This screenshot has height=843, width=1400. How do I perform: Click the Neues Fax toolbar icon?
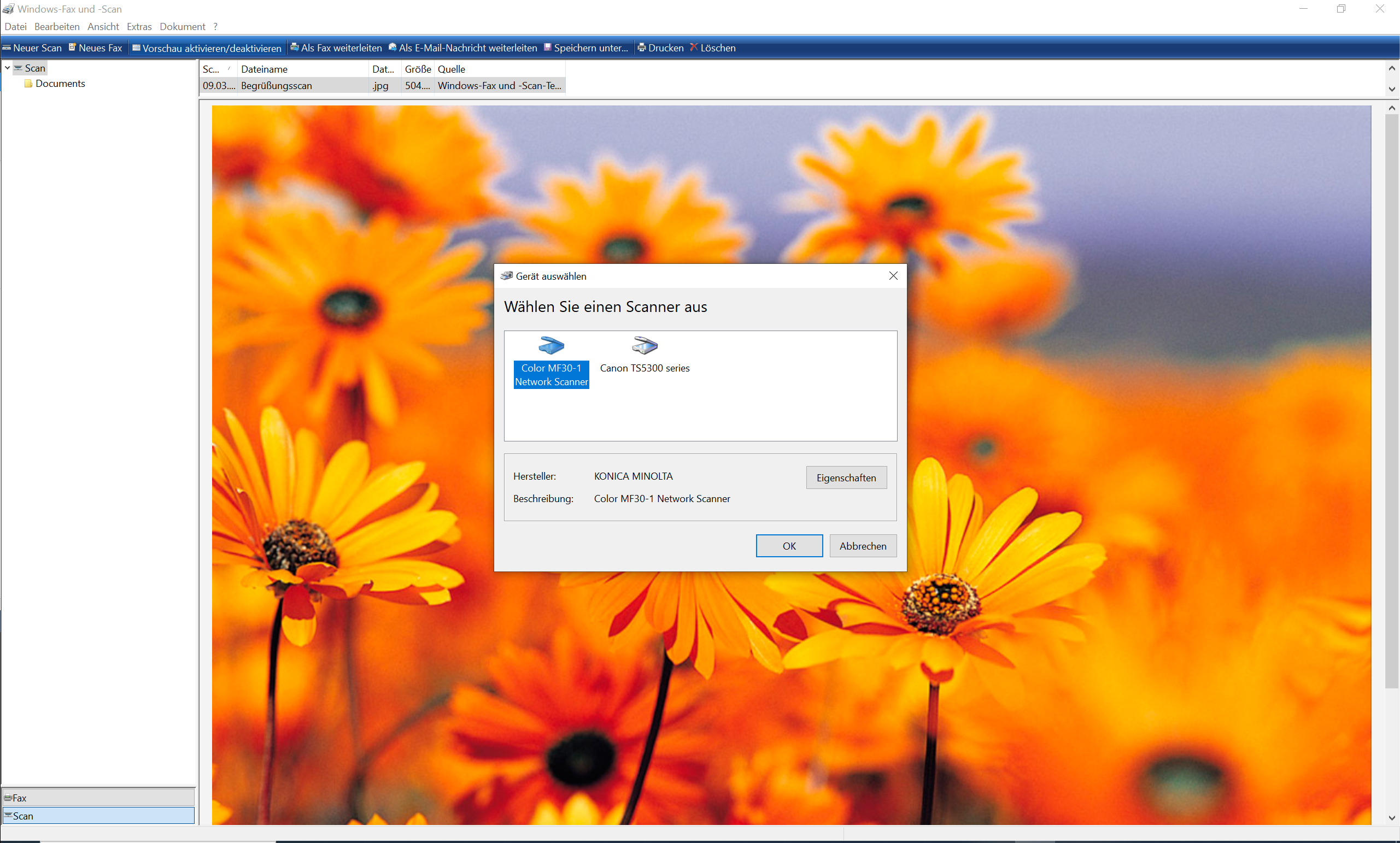[x=73, y=48]
